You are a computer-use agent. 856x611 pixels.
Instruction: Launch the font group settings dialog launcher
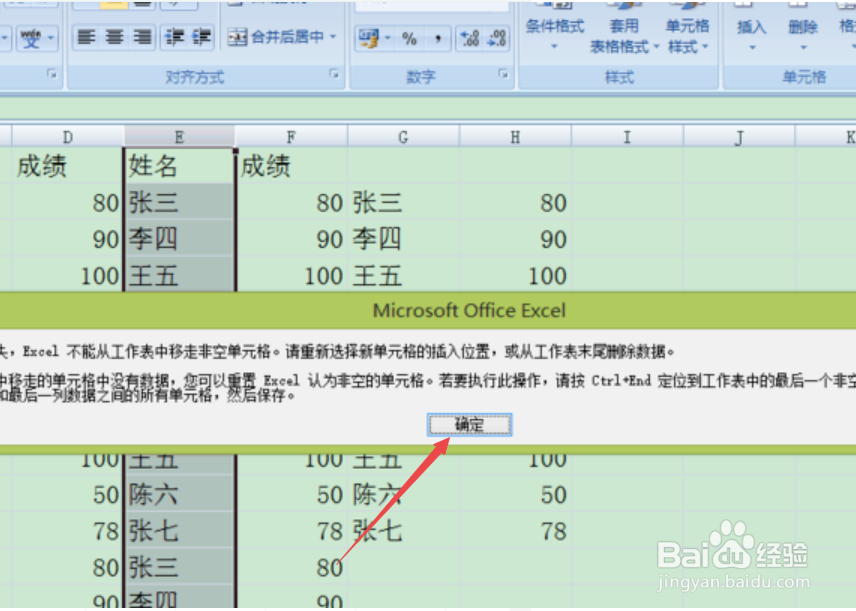tap(52, 74)
